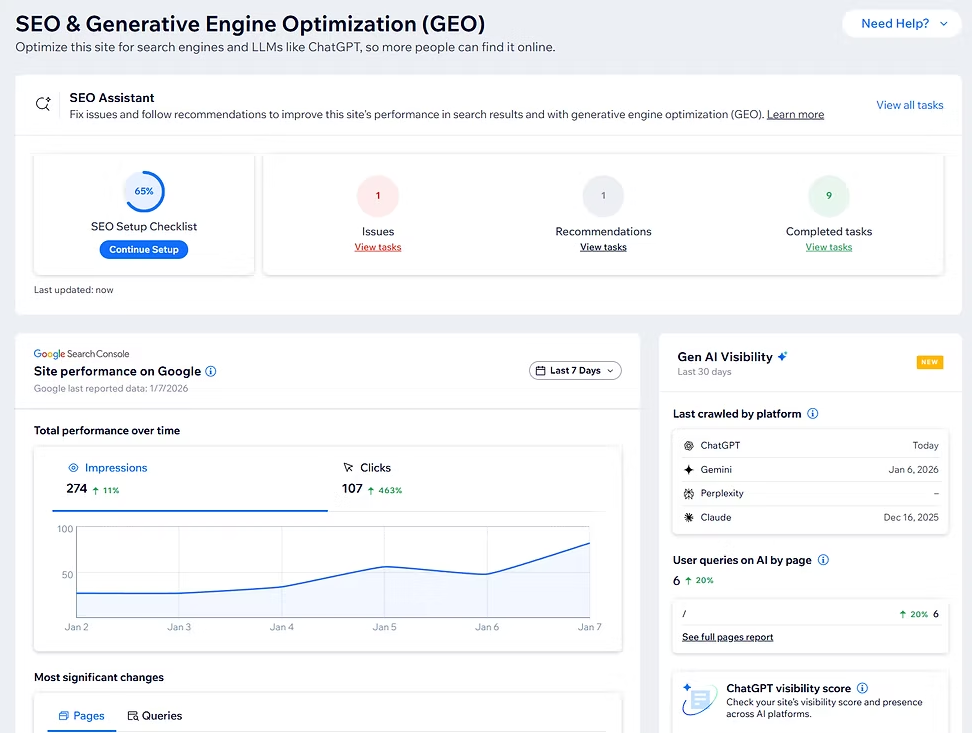
Task: Click the SEO Assistant refresh icon
Action: point(41,103)
